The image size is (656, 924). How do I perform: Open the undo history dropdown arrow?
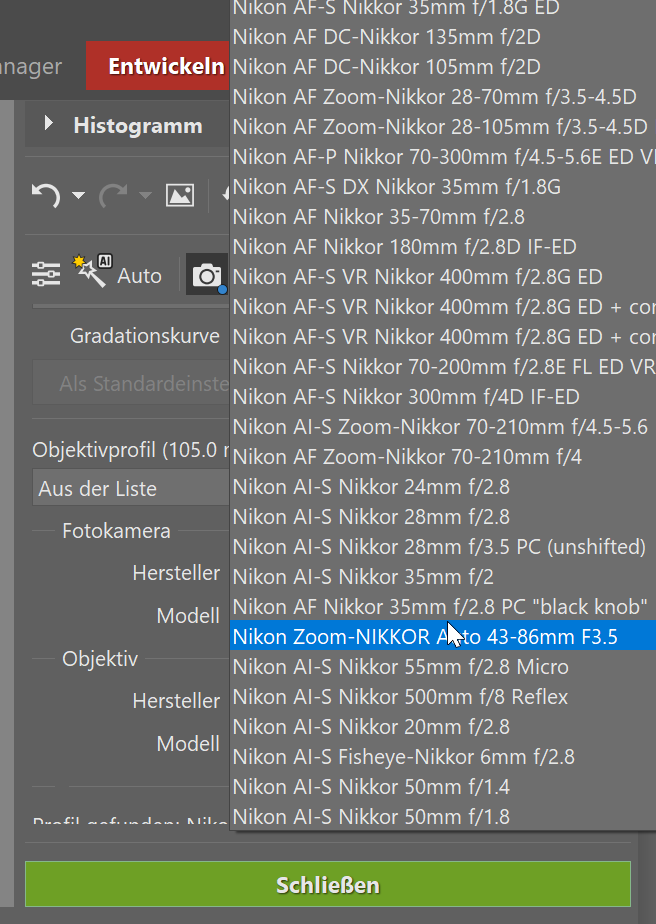(78, 196)
